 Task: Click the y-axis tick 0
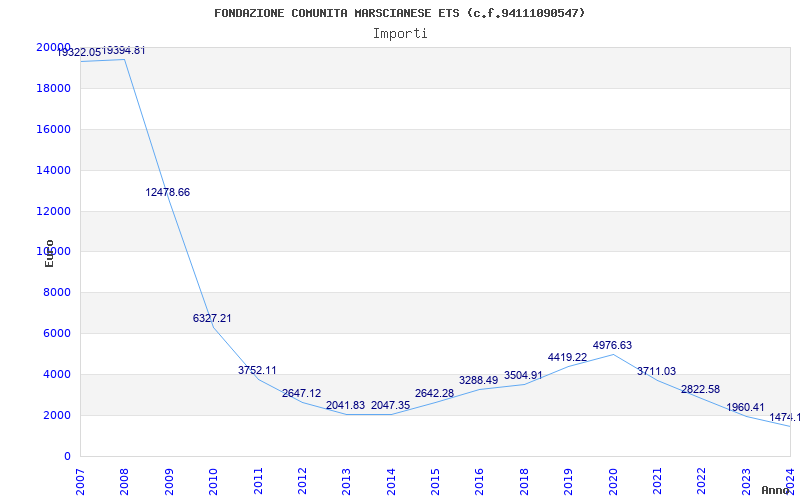67,456
